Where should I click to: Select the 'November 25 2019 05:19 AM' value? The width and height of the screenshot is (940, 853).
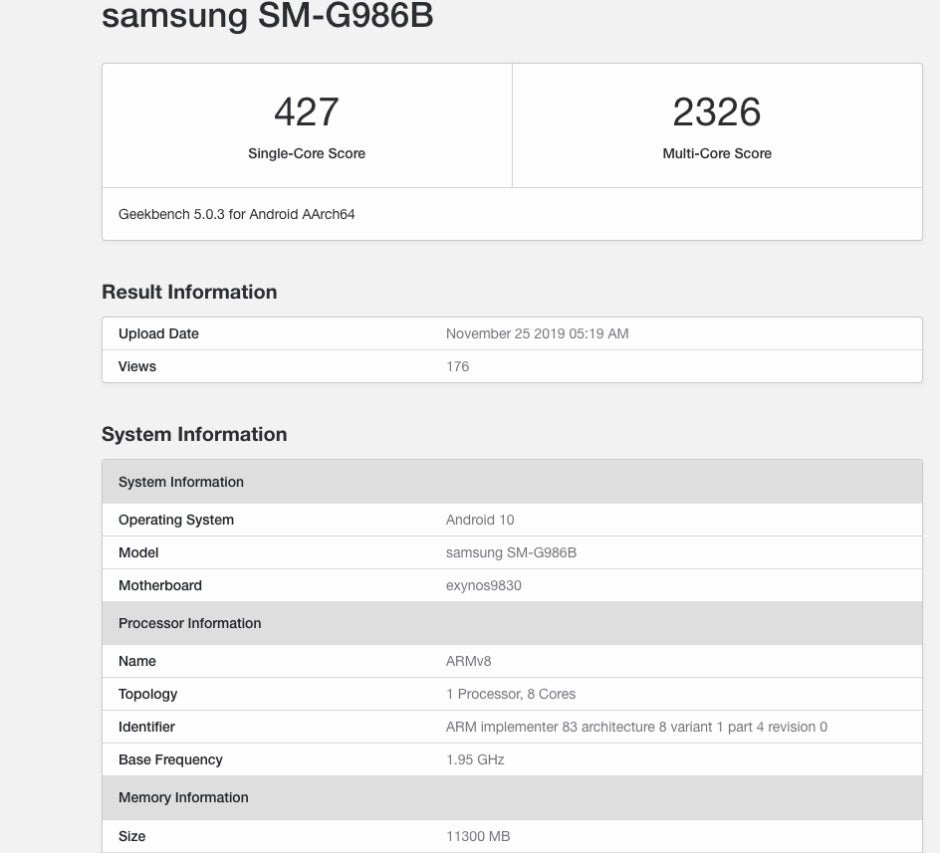(x=537, y=333)
